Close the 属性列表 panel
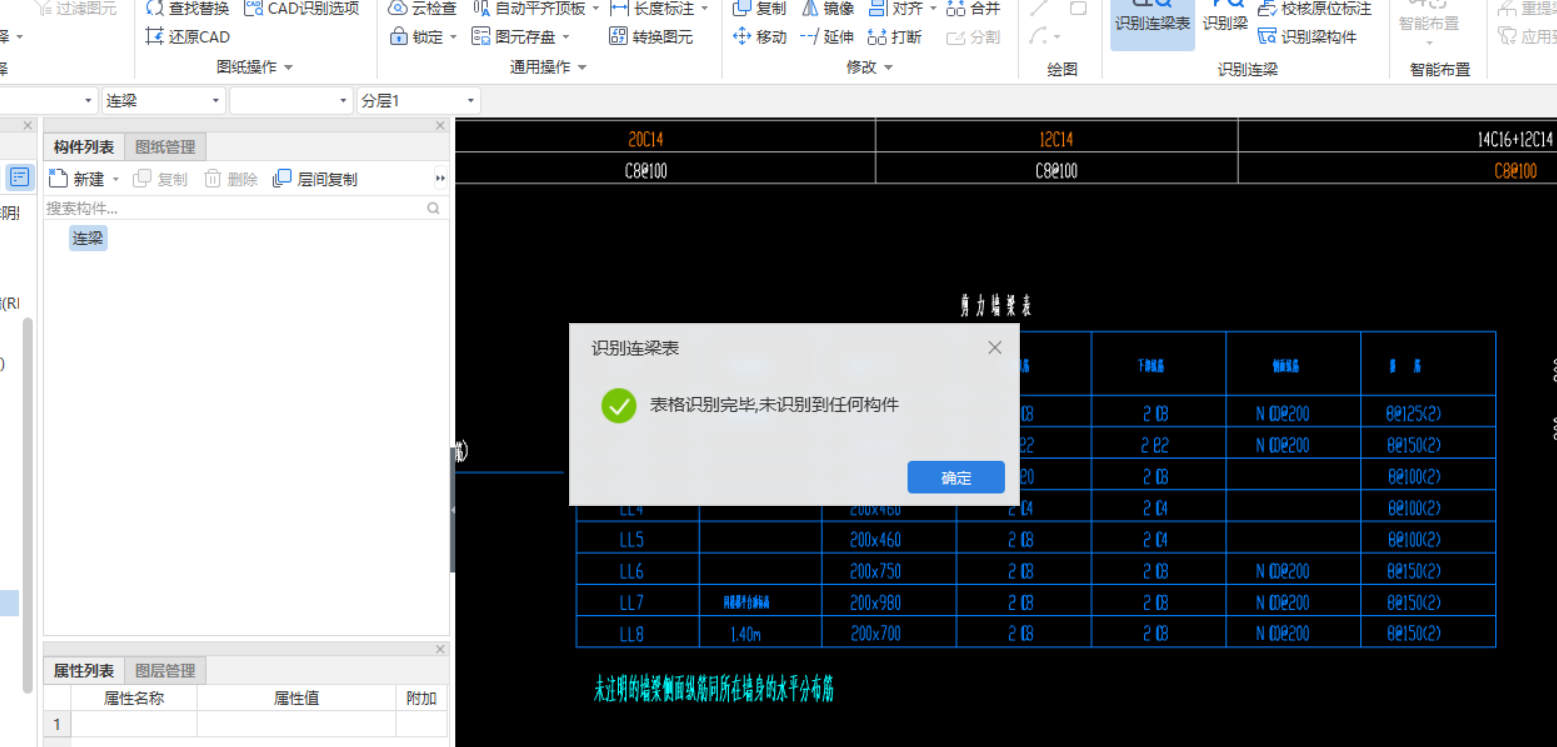Viewport: 1557px width, 747px height. [x=440, y=650]
